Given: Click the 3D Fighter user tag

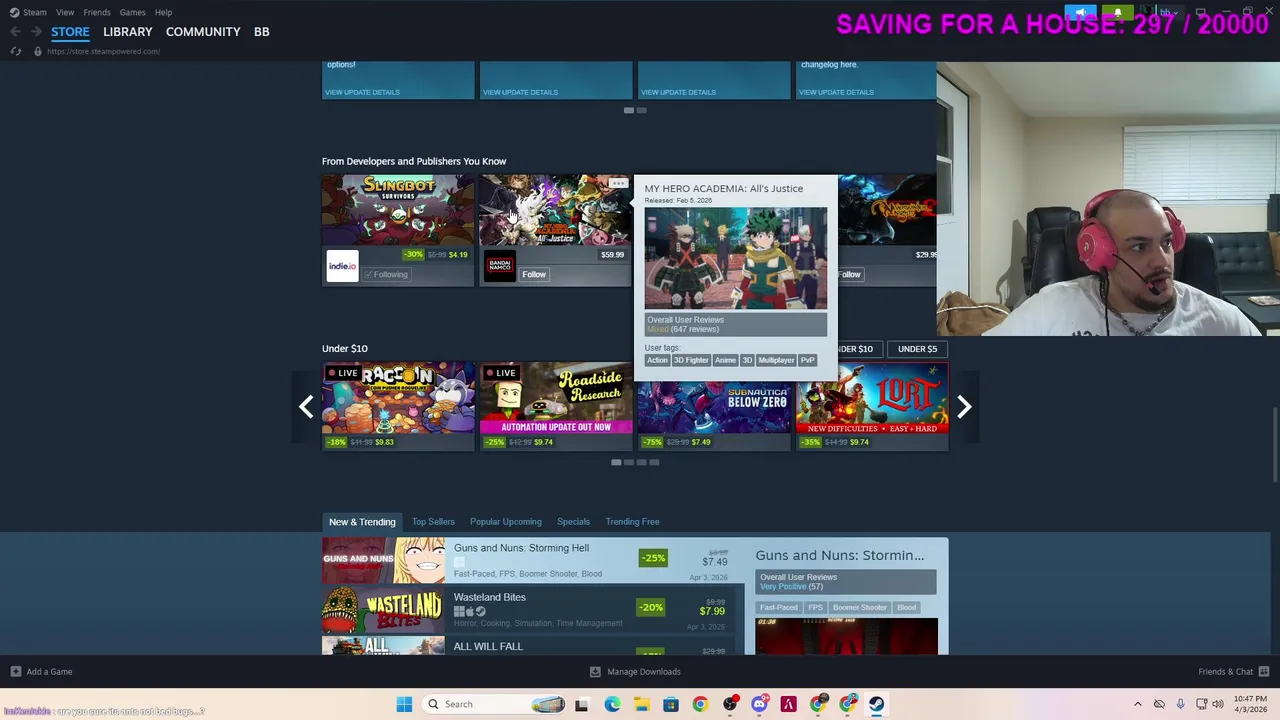Looking at the screenshot, I should pos(691,360).
